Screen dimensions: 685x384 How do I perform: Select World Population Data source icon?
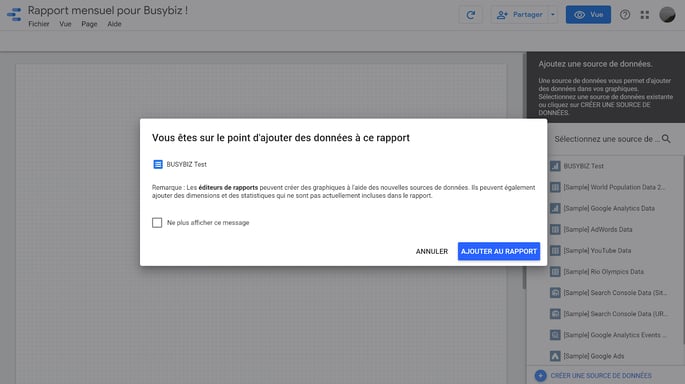[555, 187]
